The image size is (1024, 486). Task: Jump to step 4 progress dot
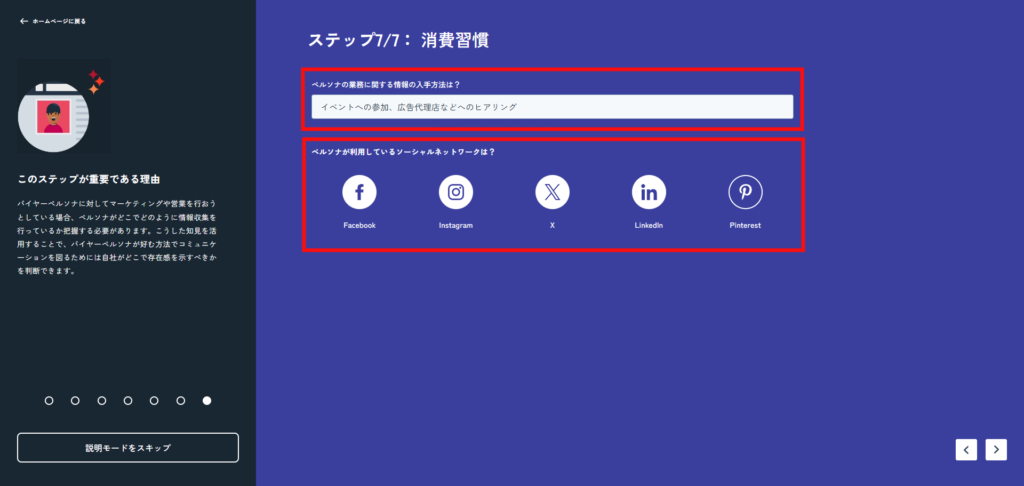[x=128, y=400]
